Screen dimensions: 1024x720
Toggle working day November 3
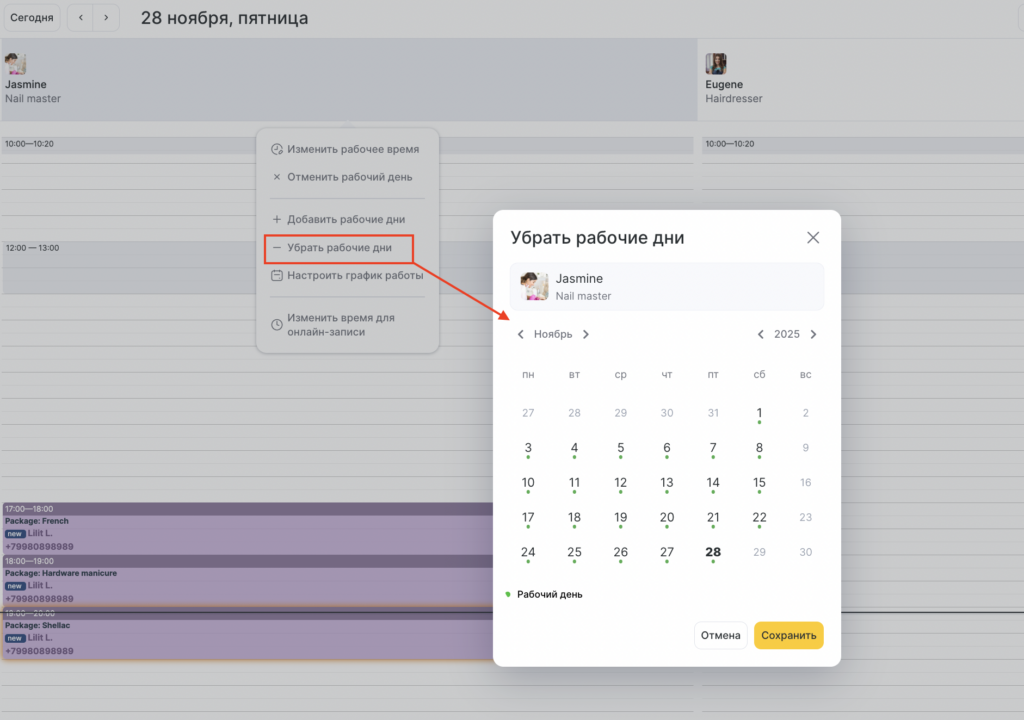pyautogui.click(x=528, y=448)
